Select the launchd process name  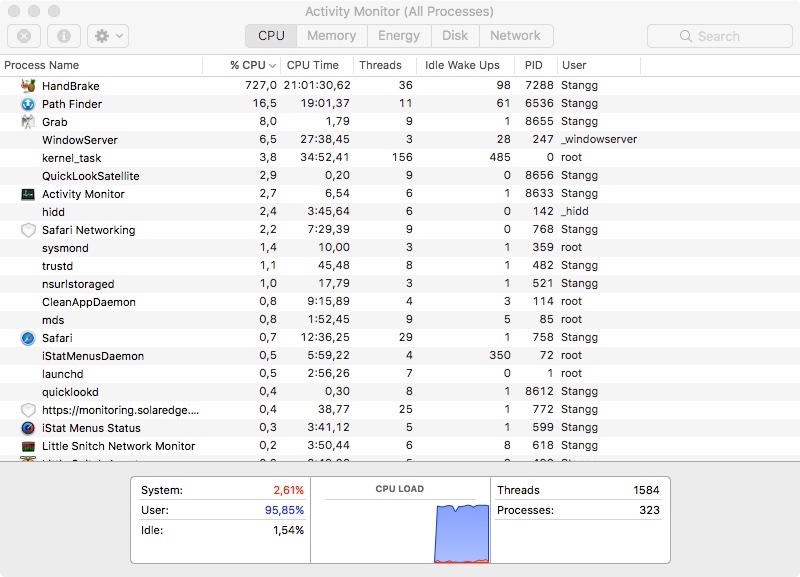pos(63,374)
